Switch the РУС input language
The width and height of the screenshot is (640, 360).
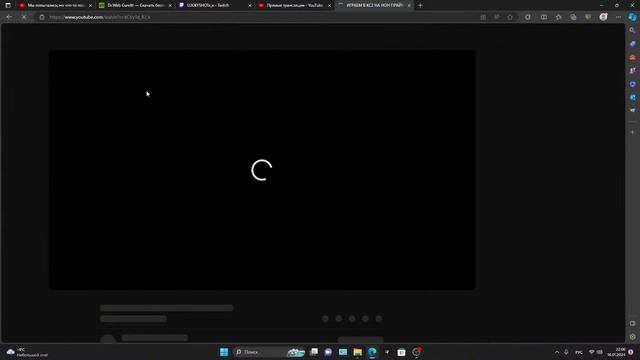point(579,352)
